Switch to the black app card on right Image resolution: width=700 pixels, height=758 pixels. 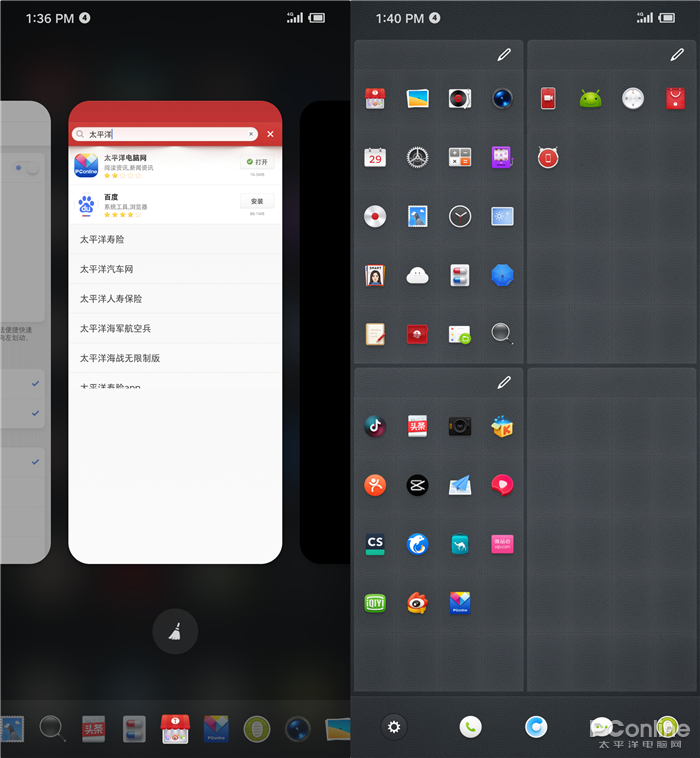[x=325, y=332]
